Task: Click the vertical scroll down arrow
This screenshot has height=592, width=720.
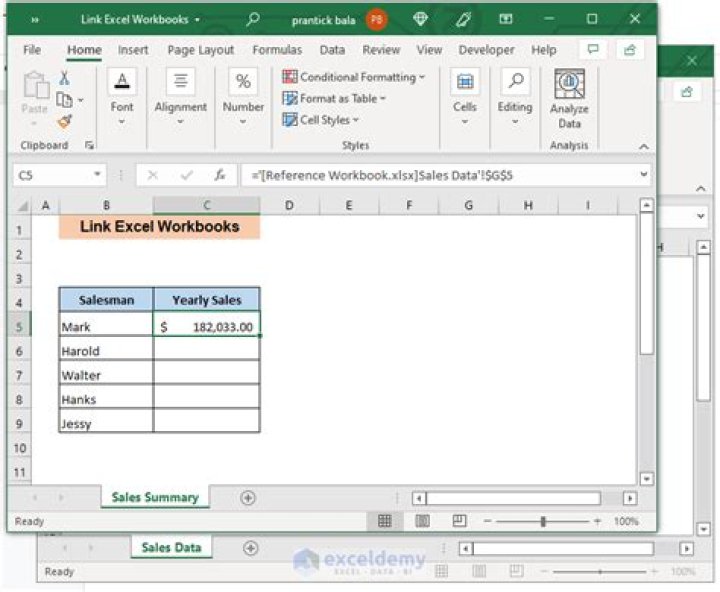Action: pyautogui.click(x=647, y=479)
